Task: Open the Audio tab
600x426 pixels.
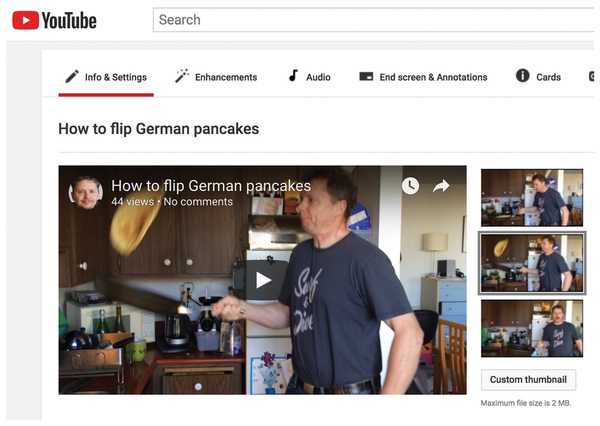Action: [309, 77]
